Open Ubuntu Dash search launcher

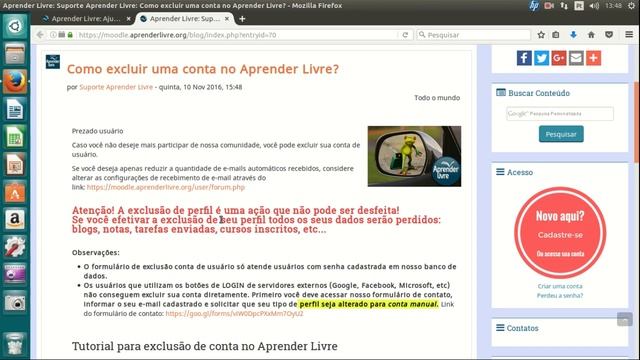pos(15,27)
